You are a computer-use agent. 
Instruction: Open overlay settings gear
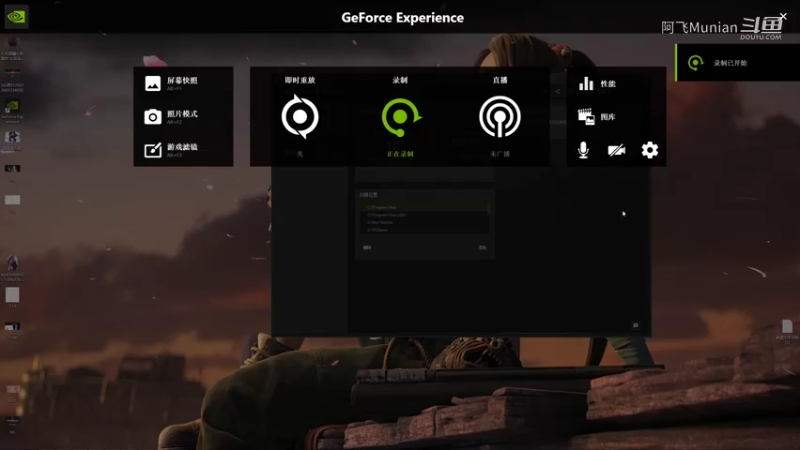649,150
